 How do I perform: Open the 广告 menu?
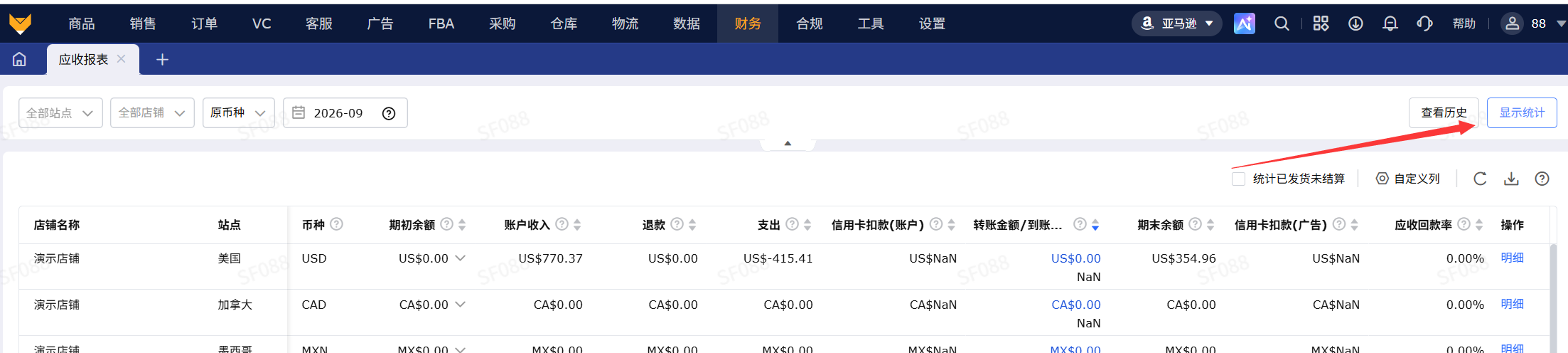click(x=380, y=23)
